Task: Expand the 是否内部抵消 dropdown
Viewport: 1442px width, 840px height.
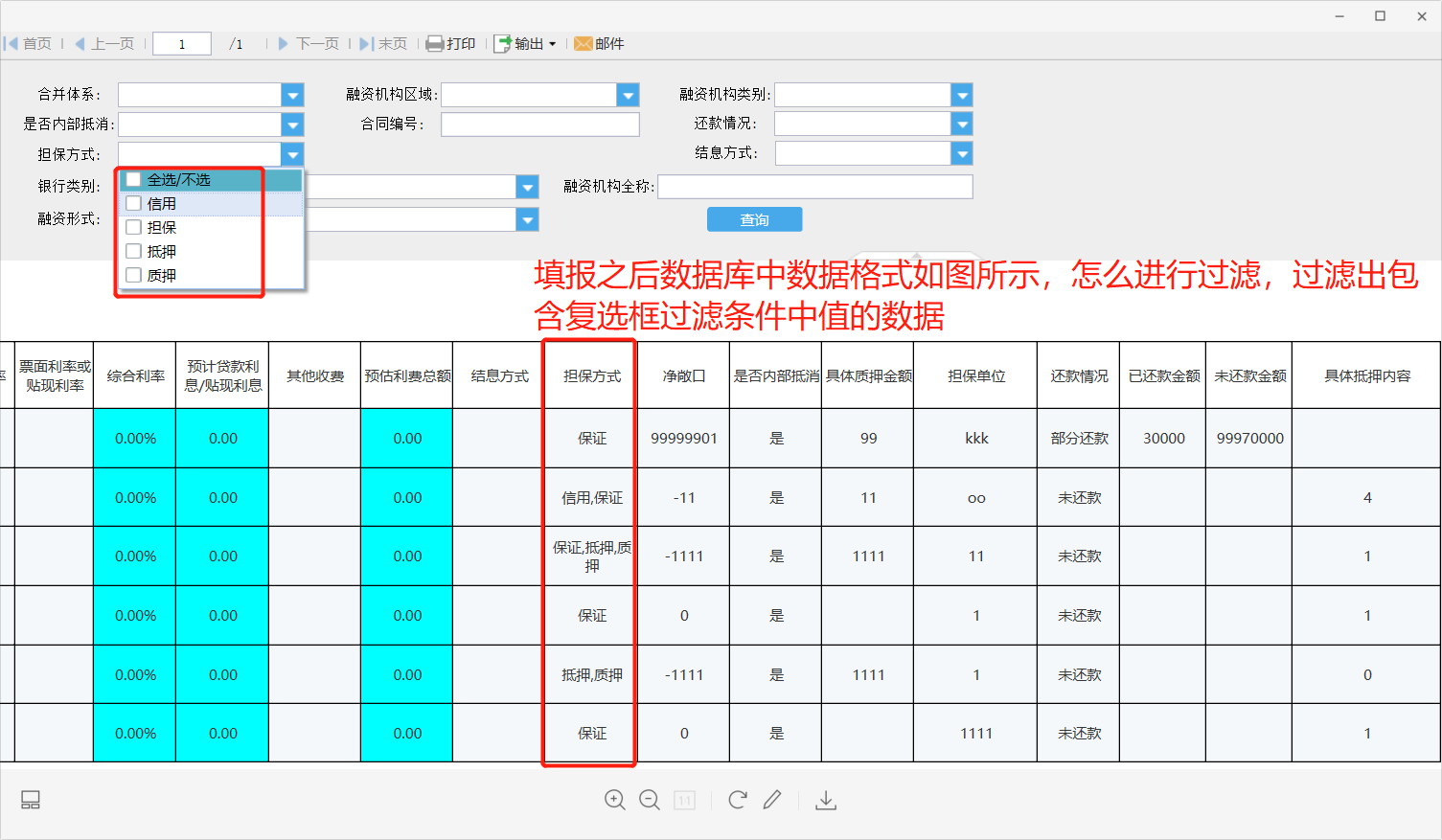Action: click(293, 125)
